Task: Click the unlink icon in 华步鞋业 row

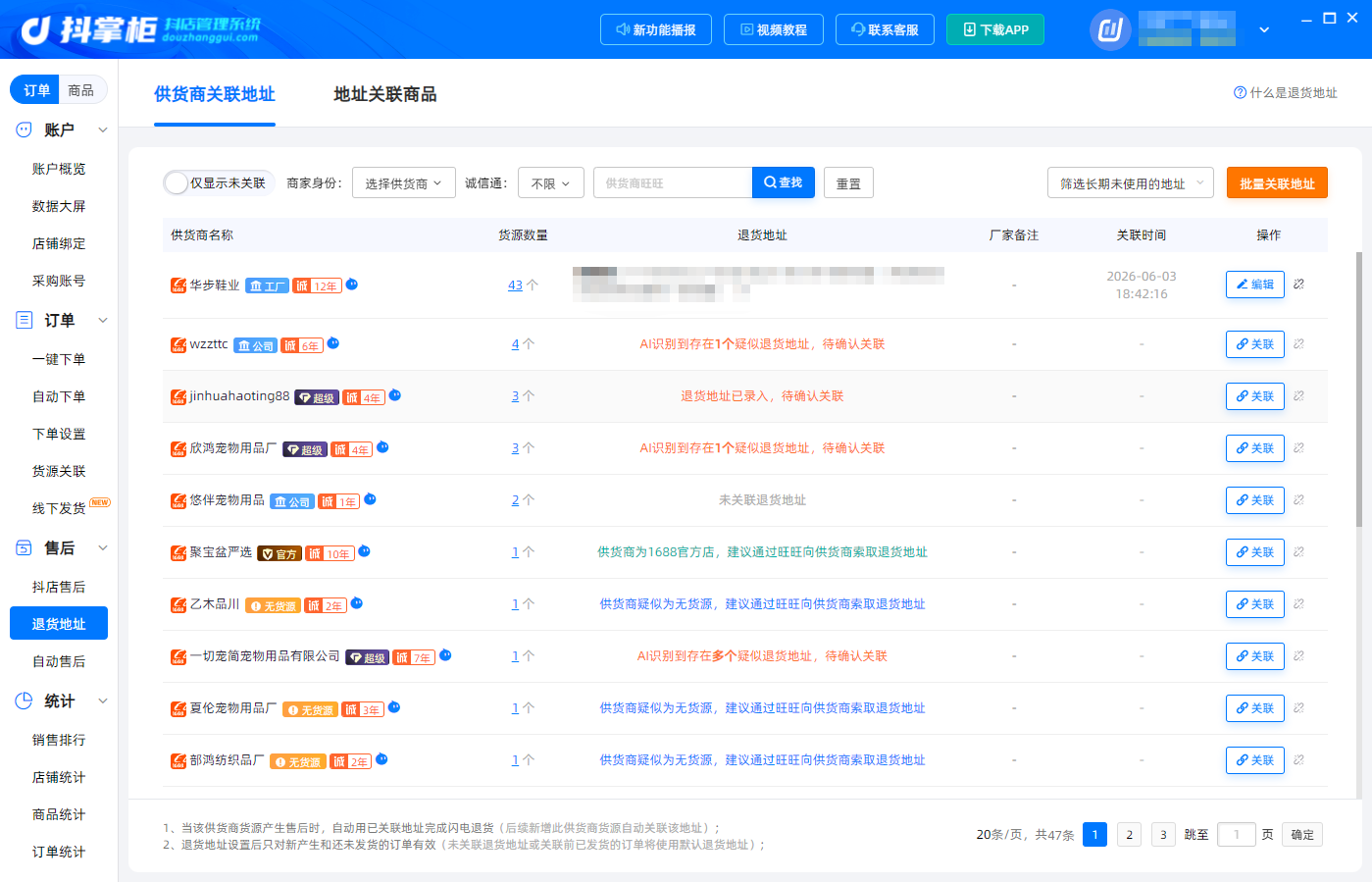Action: click(x=1298, y=285)
